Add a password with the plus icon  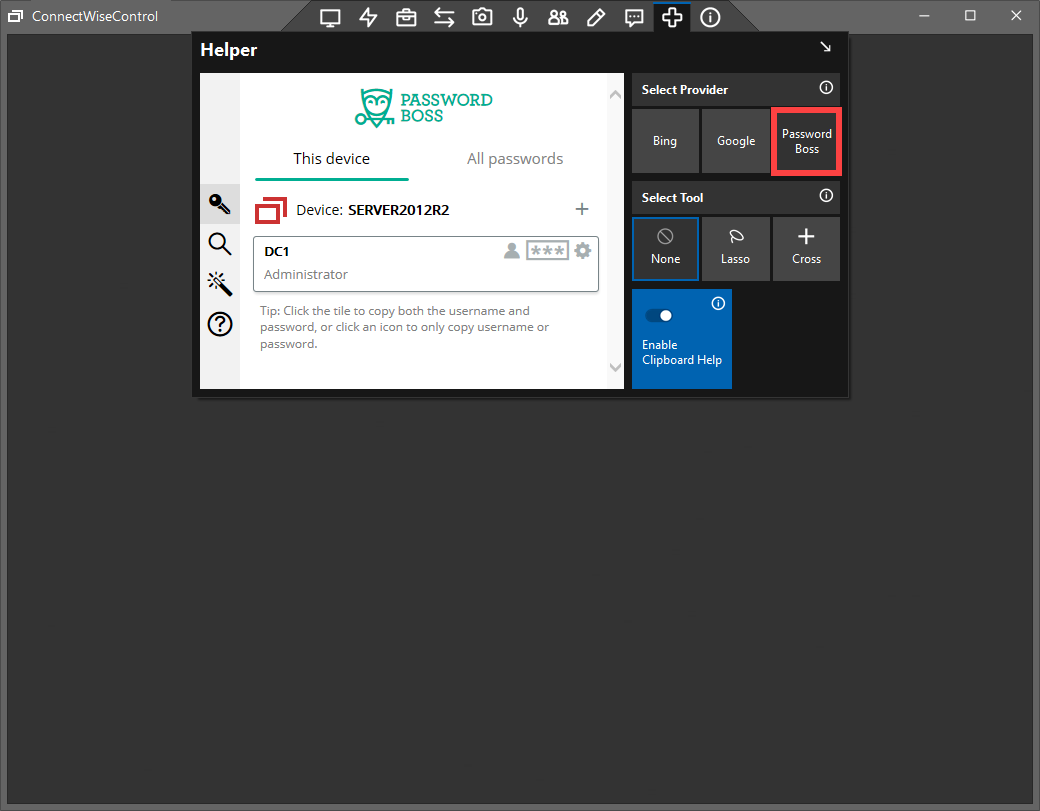pos(582,210)
